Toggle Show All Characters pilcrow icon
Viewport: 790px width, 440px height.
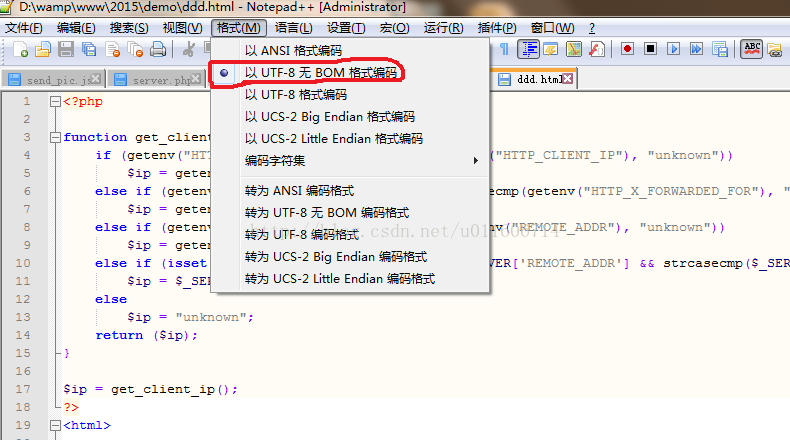pos(504,49)
